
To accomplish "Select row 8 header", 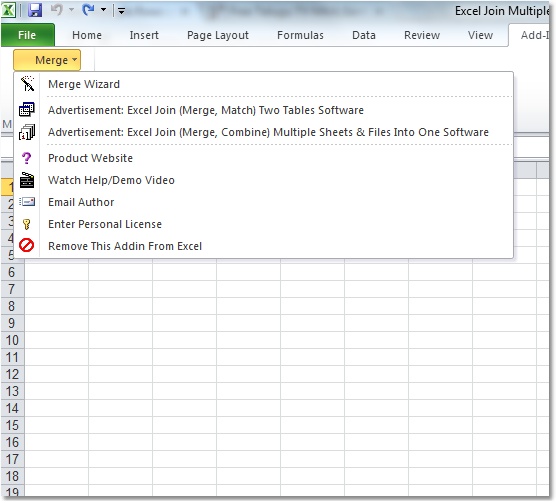I will pyautogui.click(x=12, y=306).
